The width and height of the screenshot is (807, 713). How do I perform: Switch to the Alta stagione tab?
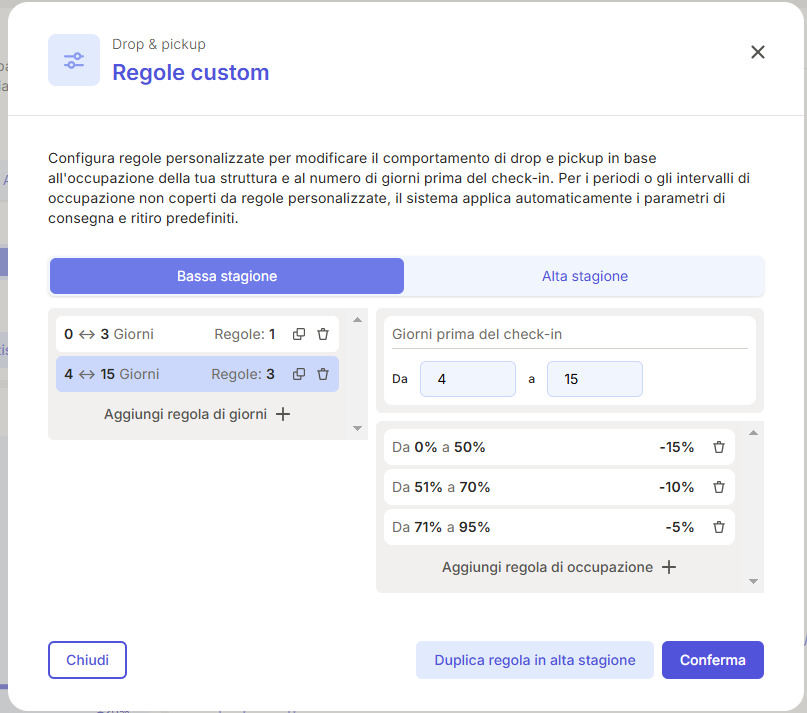coord(584,276)
